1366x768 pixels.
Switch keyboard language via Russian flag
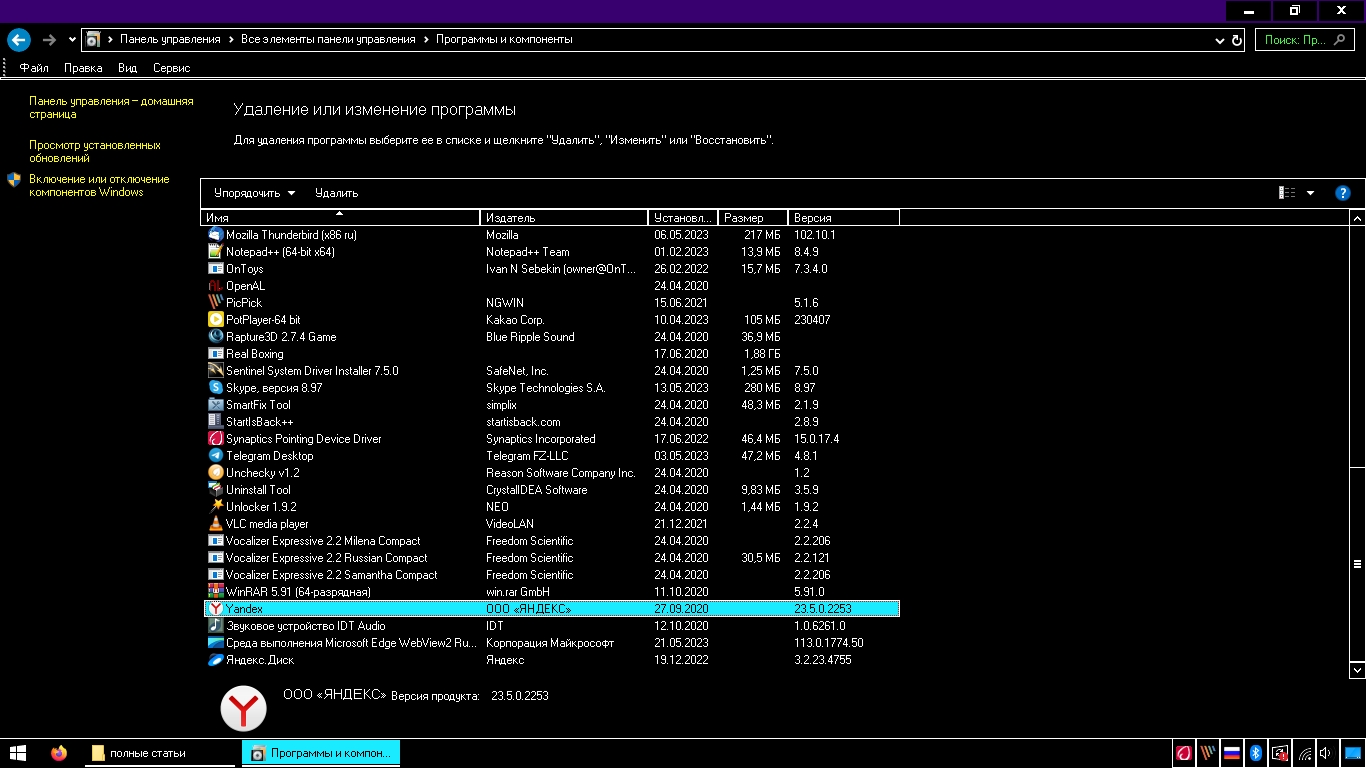tap(1231, 753)
